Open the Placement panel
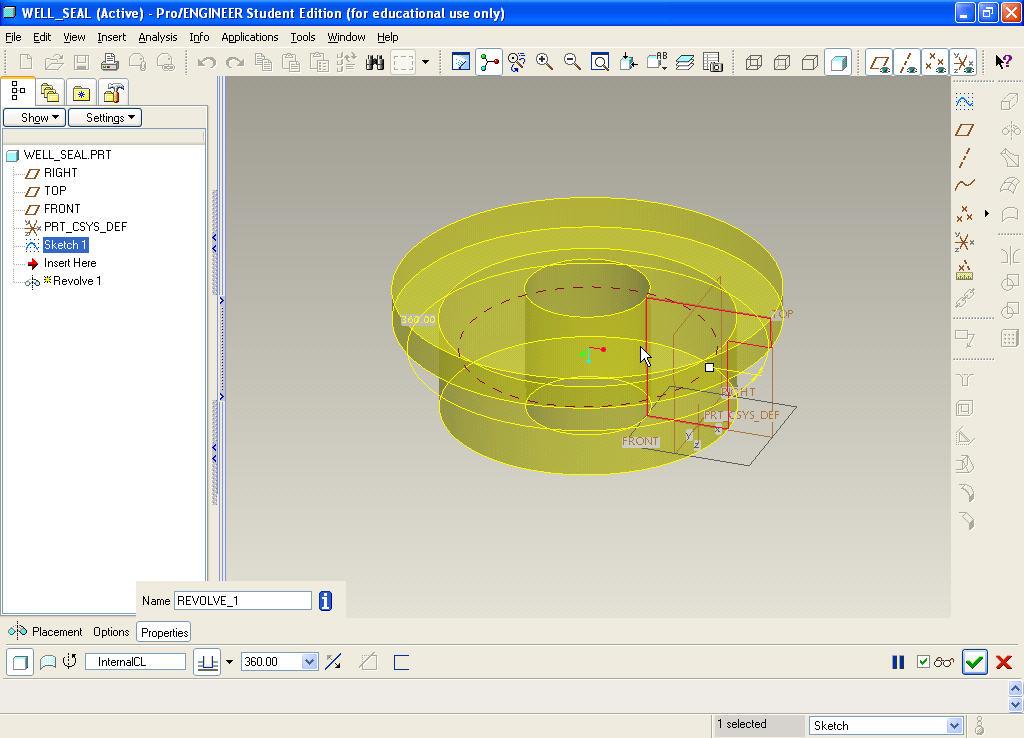1024x738 pixels. point(57,632)
